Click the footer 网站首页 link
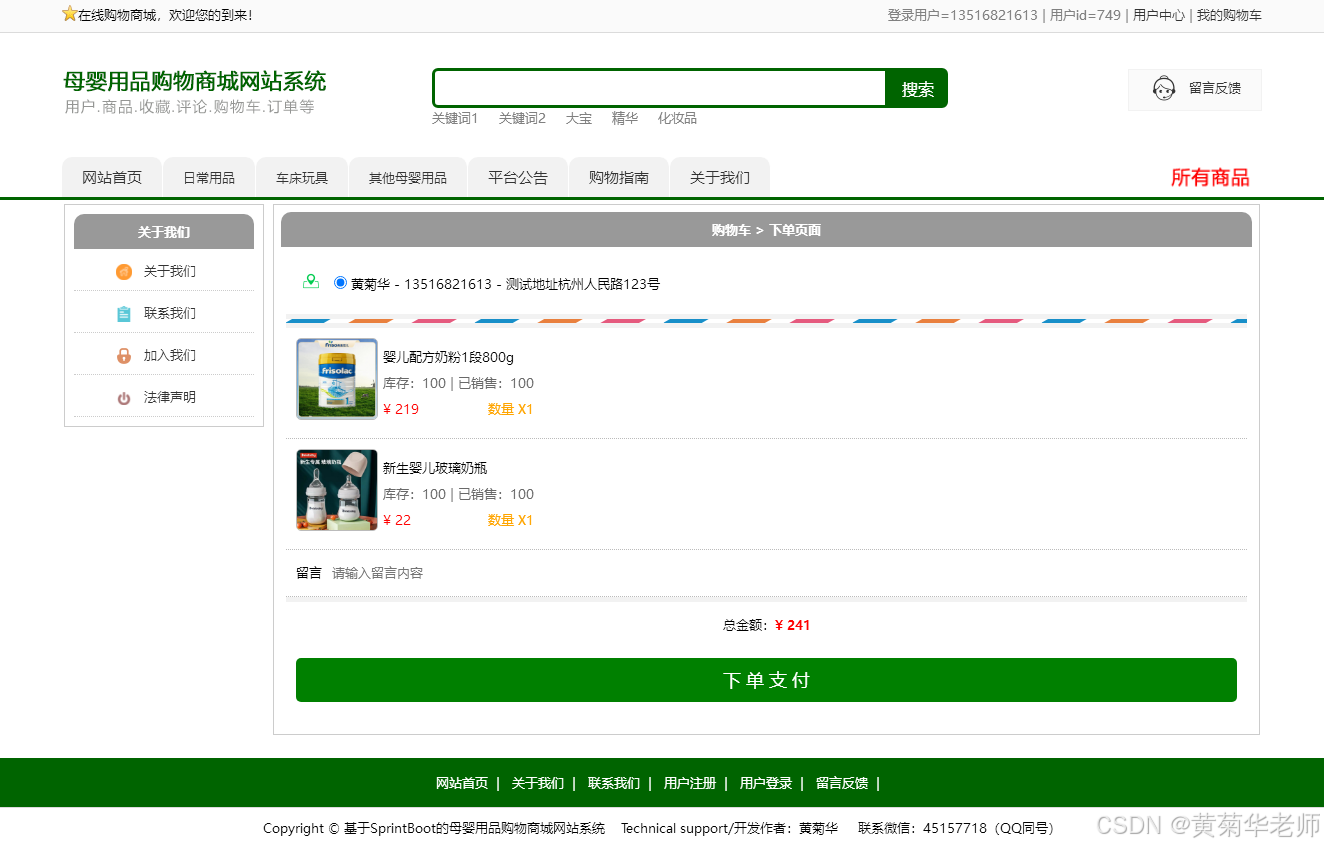The image size is (1324, 847). coord(462,783)
